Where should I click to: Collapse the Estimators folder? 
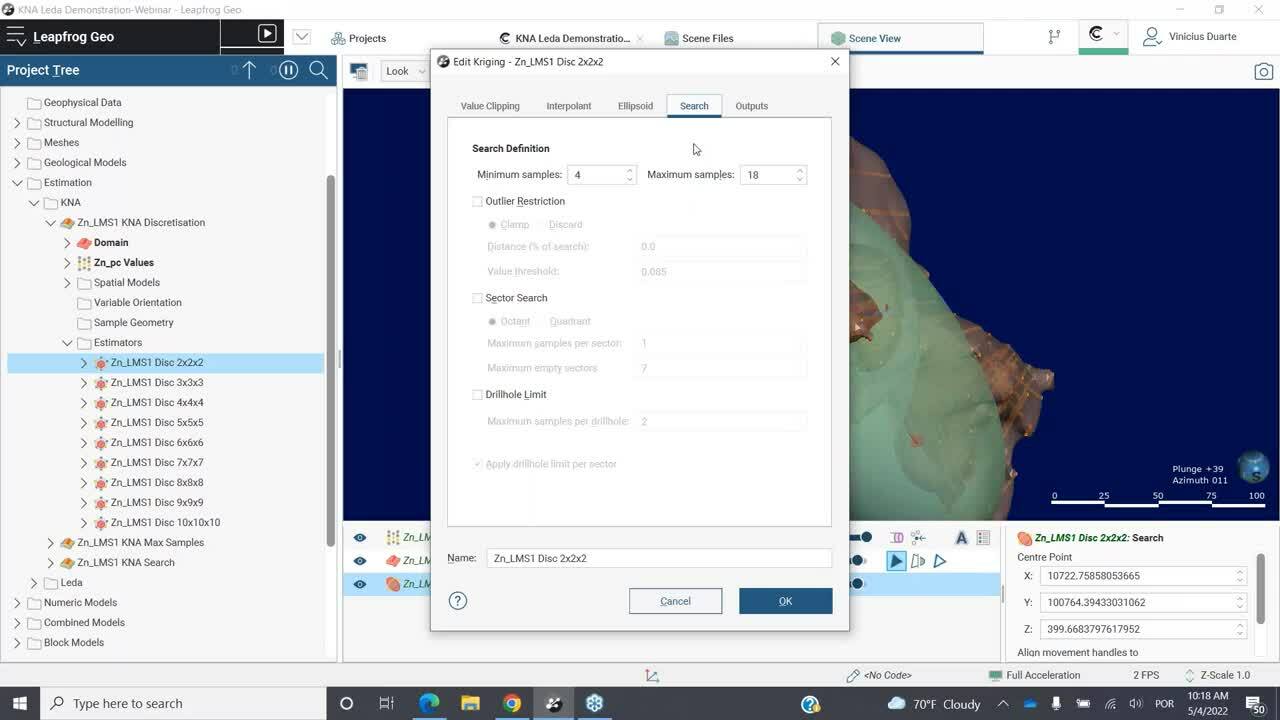(x=67, y=343)
